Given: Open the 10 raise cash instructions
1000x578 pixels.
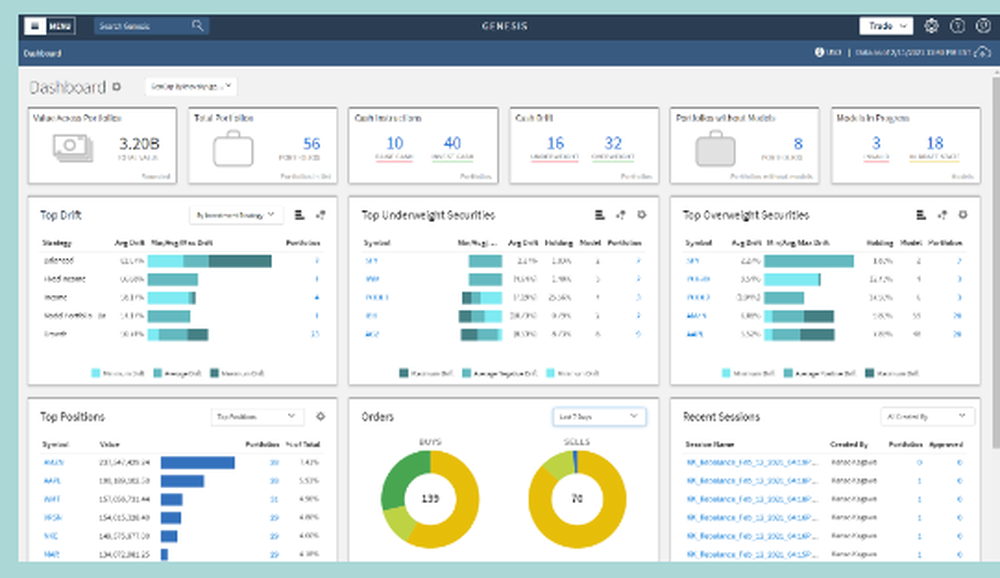Looking at the screenshot, I should tap(395, 144).
